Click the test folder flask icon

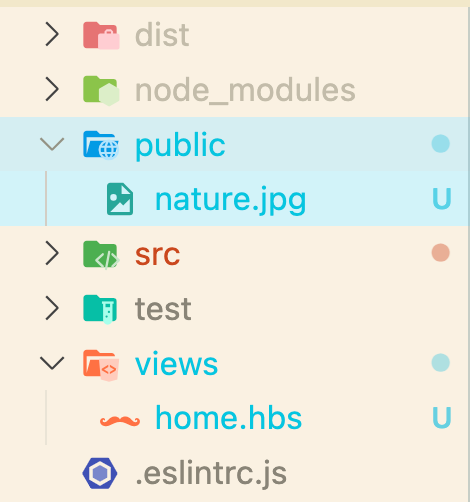100,309
